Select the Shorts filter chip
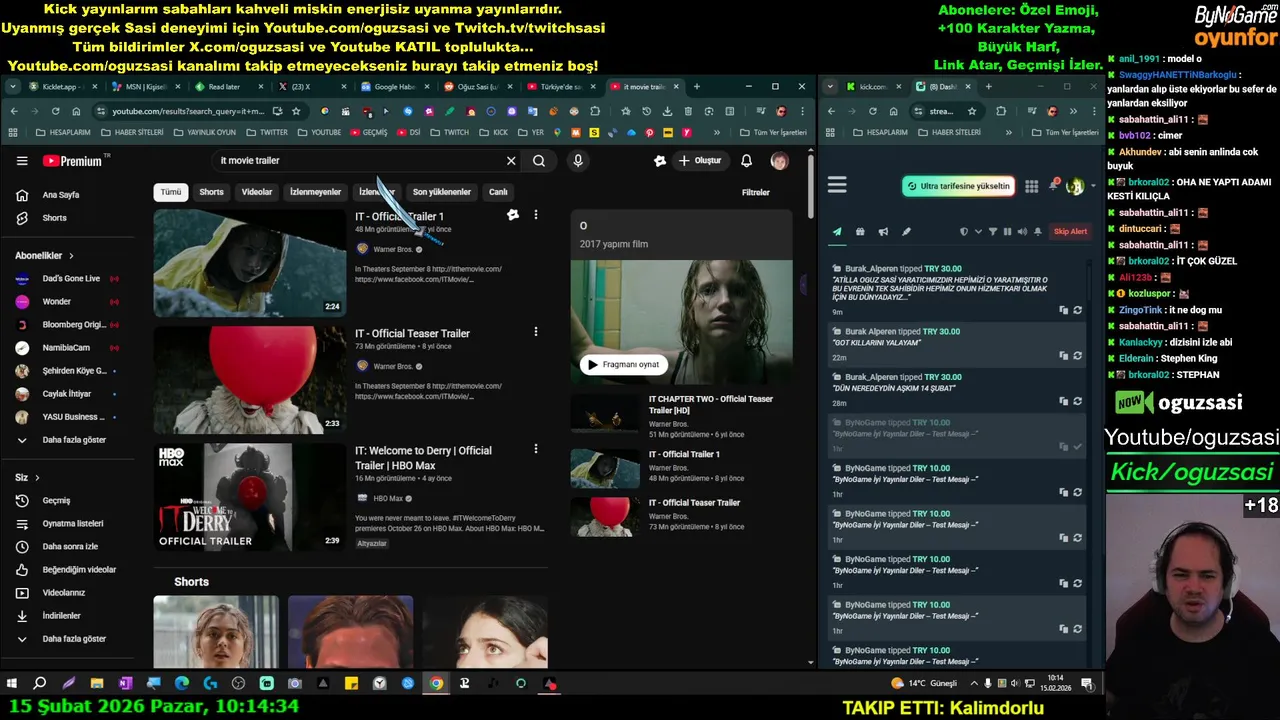The height and width of the screenshot is (720, 1280). (211, 192)
